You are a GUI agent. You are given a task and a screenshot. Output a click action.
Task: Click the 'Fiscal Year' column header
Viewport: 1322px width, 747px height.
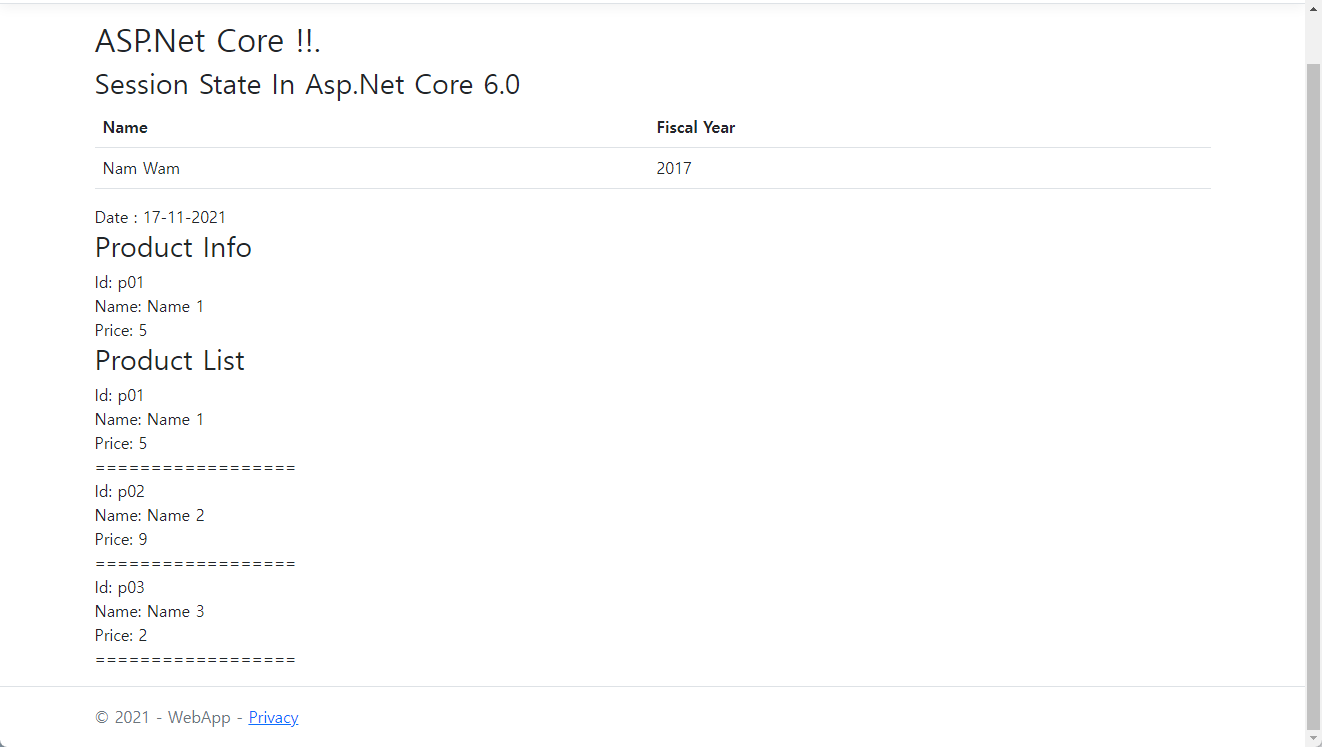[x=695, y=127]
